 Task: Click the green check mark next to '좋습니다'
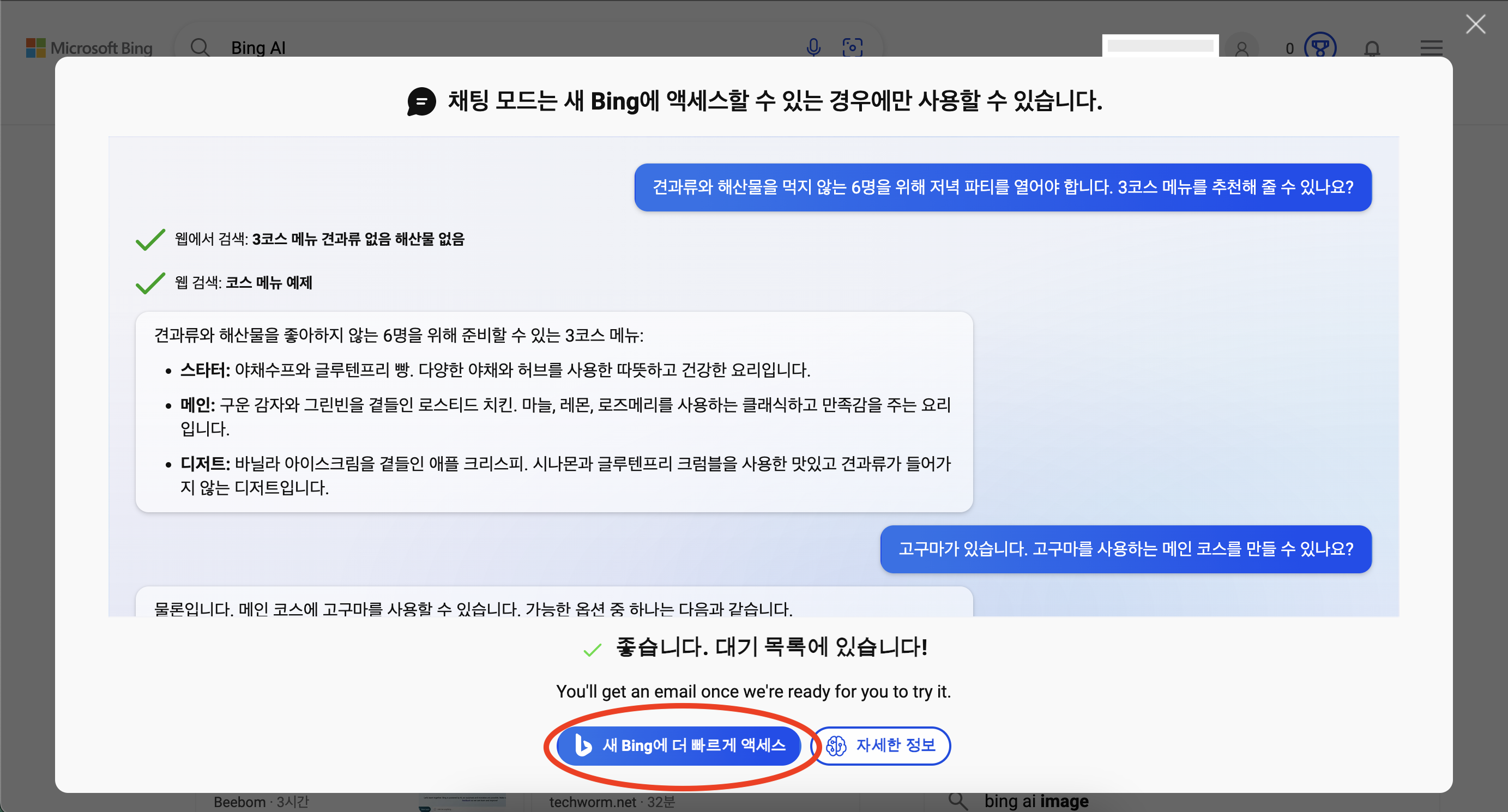(593, 650)
